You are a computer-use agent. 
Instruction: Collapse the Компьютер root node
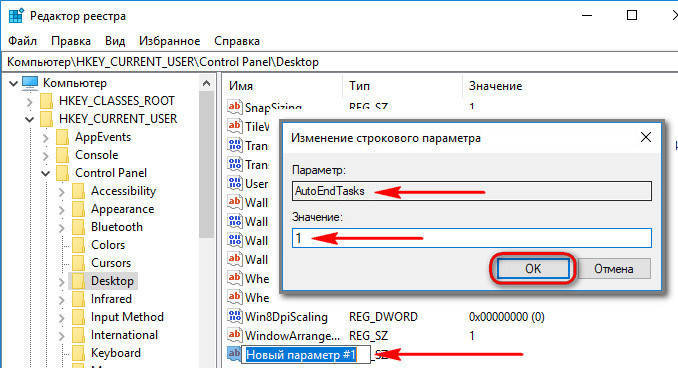[x=13, y=83]
